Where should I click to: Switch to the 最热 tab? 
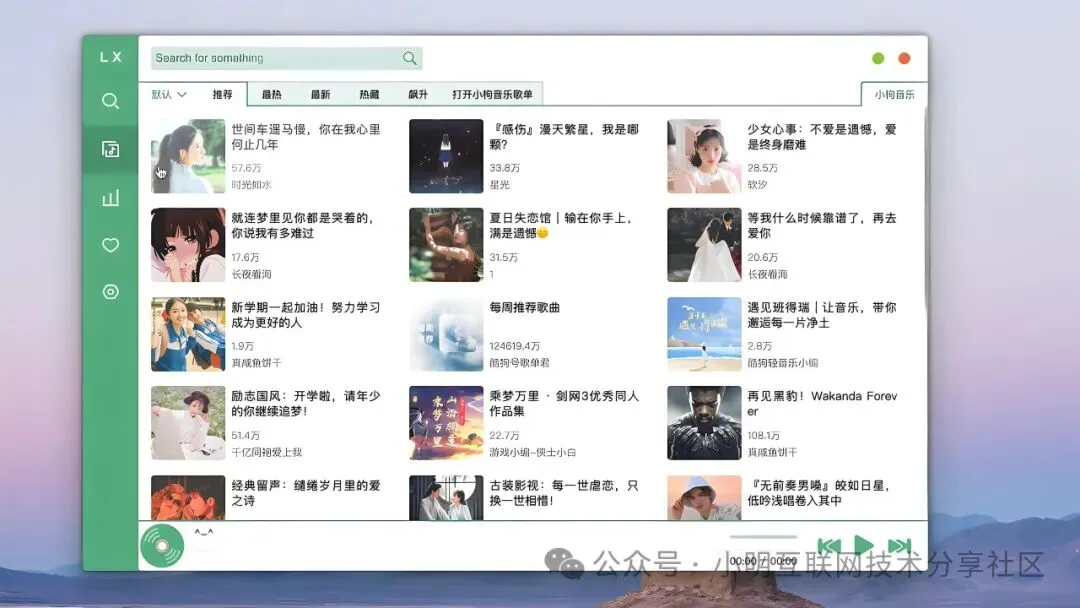(273, 93)
